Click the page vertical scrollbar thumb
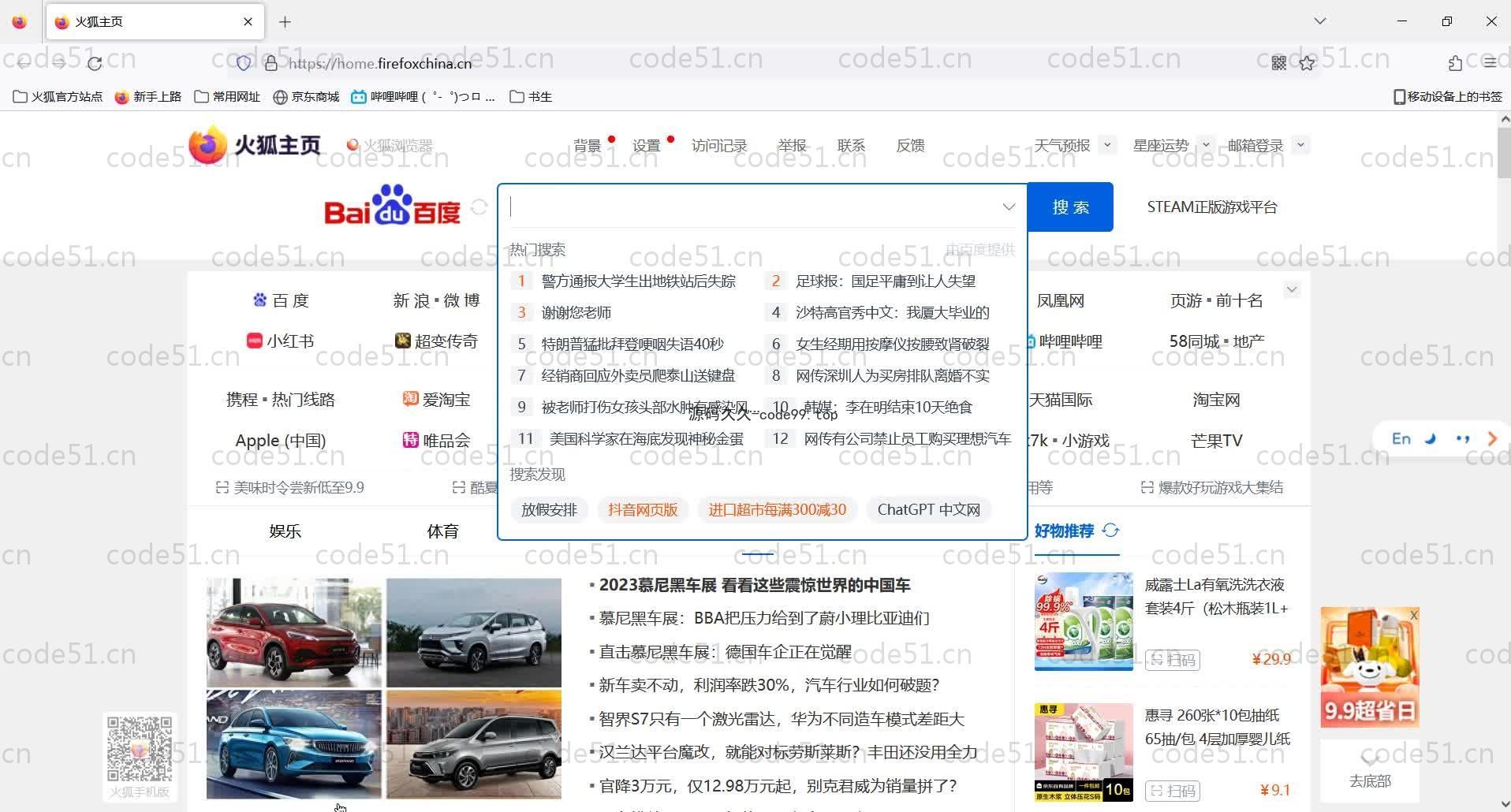1511x812 pixels. pyautogui.click(x=1504, y=151)
